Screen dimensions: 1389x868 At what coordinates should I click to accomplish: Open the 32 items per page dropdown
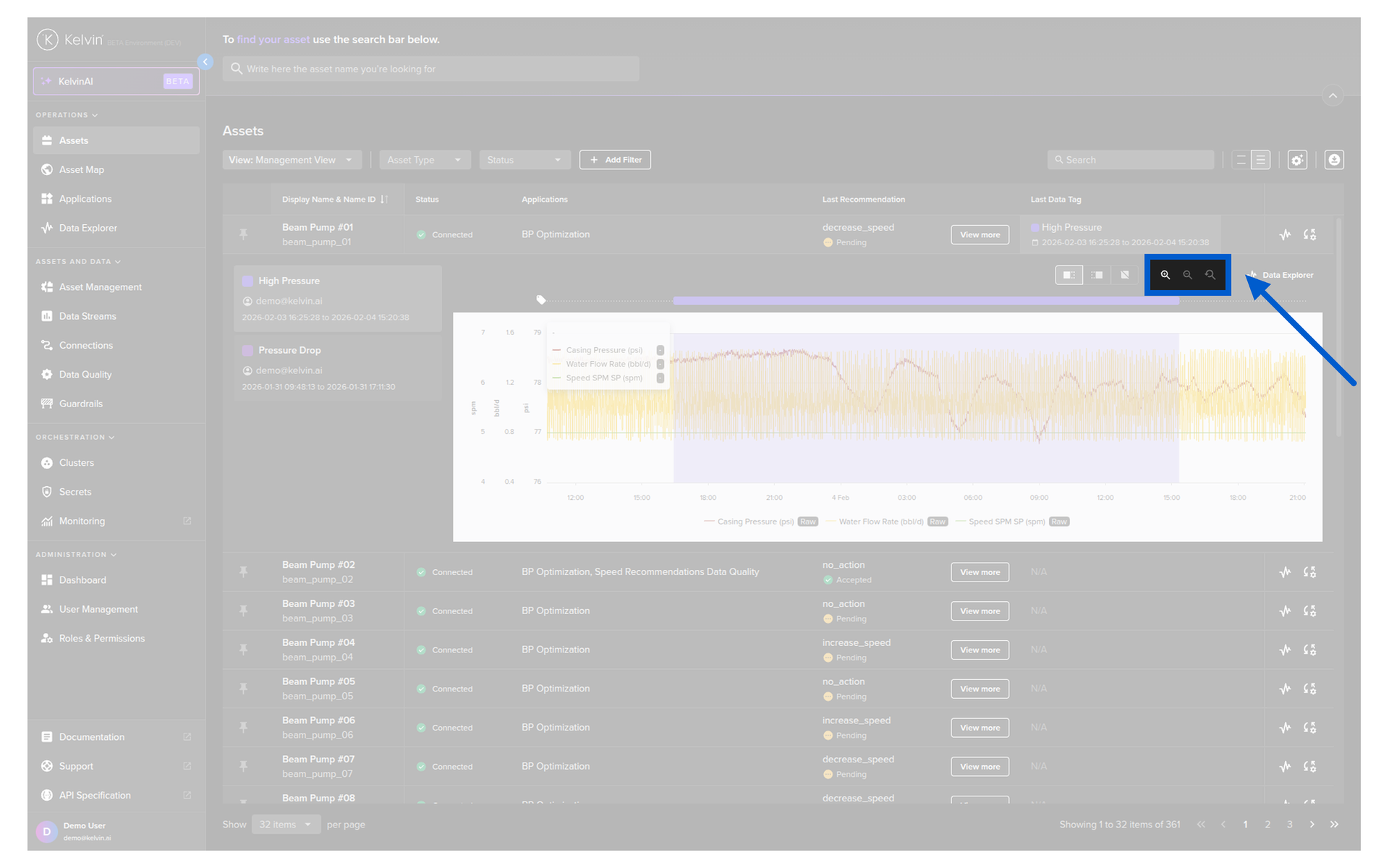[286, 825]
